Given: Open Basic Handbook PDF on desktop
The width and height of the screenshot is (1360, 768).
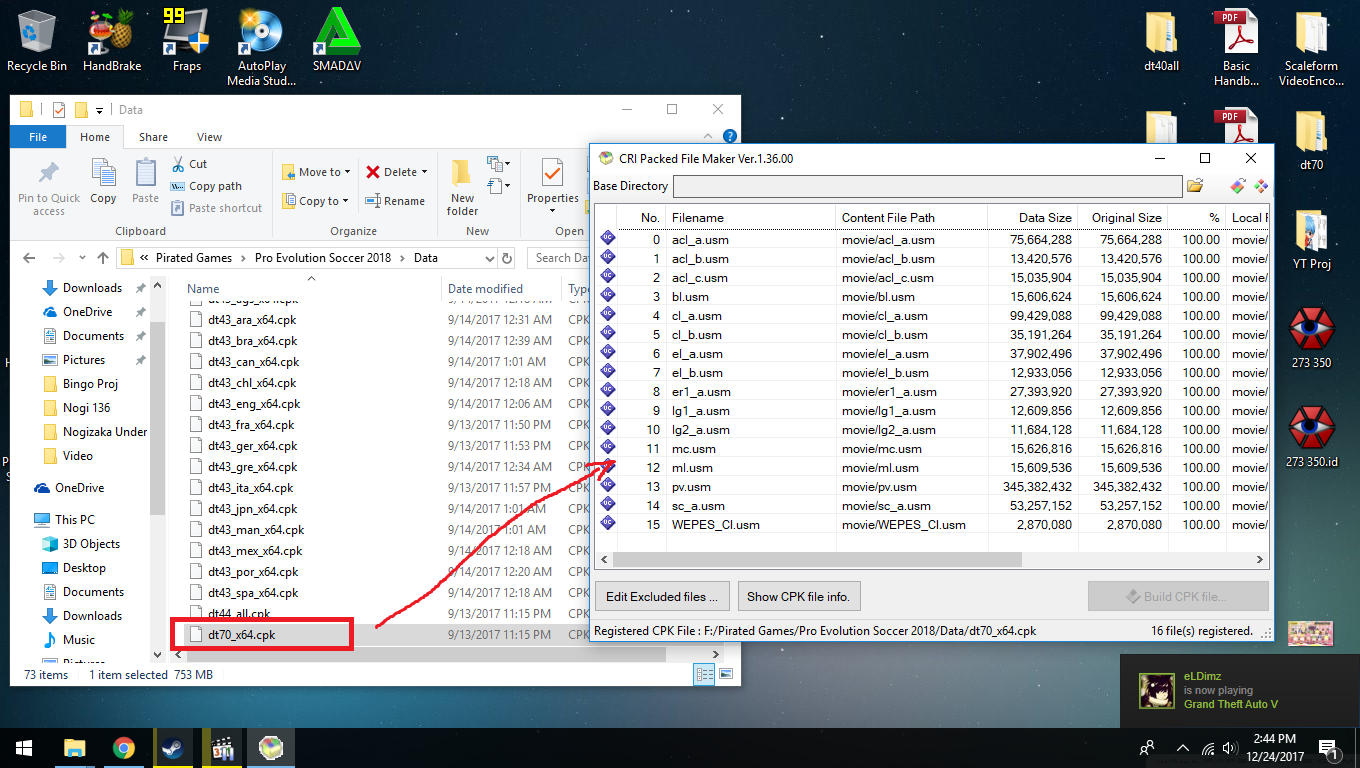Looking at the screenshot, I should (x=1236, y=48).
